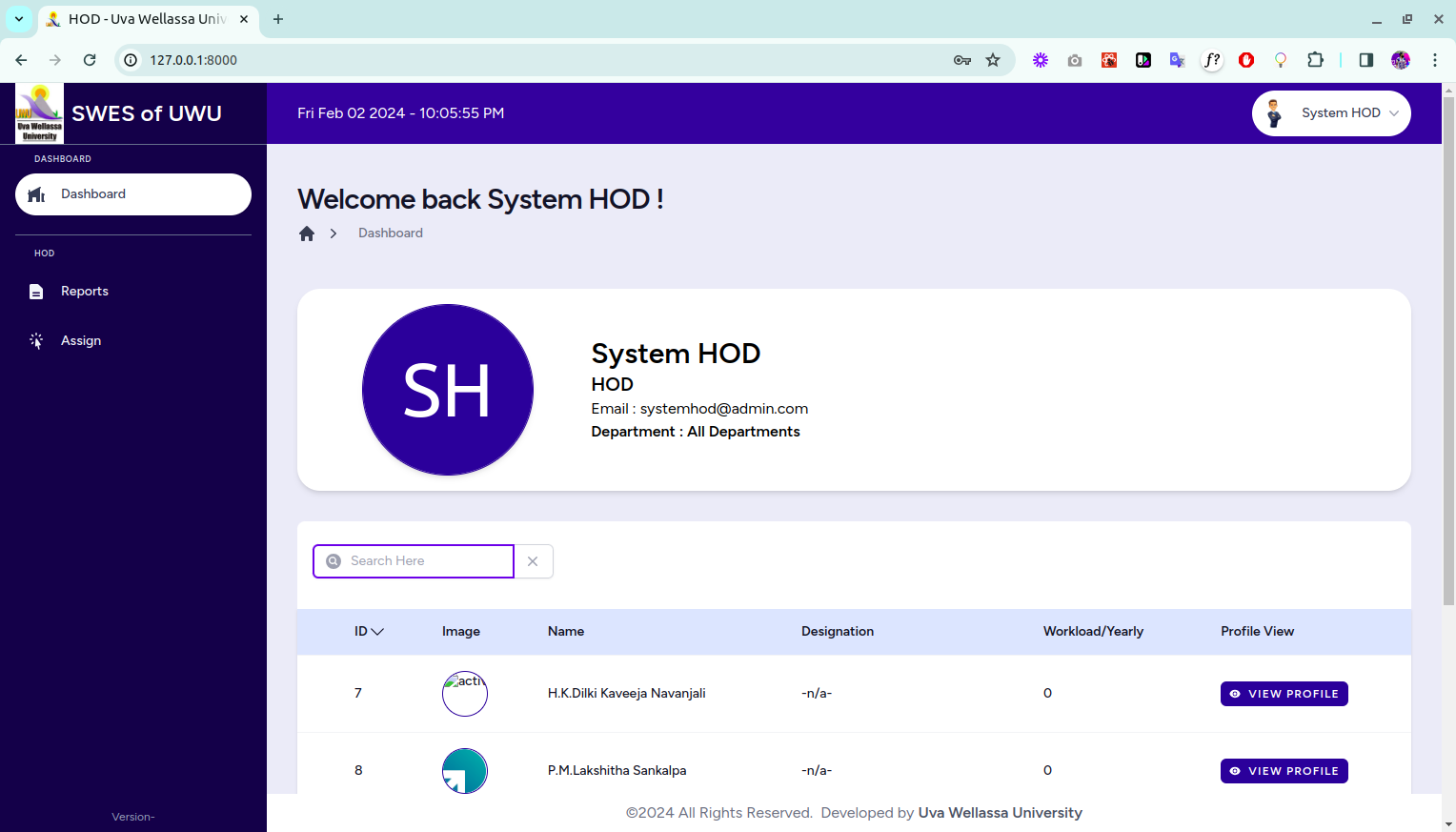
Task: Sort table by ID column arrow
Action: pyautogui.click(x=377, y=632)
